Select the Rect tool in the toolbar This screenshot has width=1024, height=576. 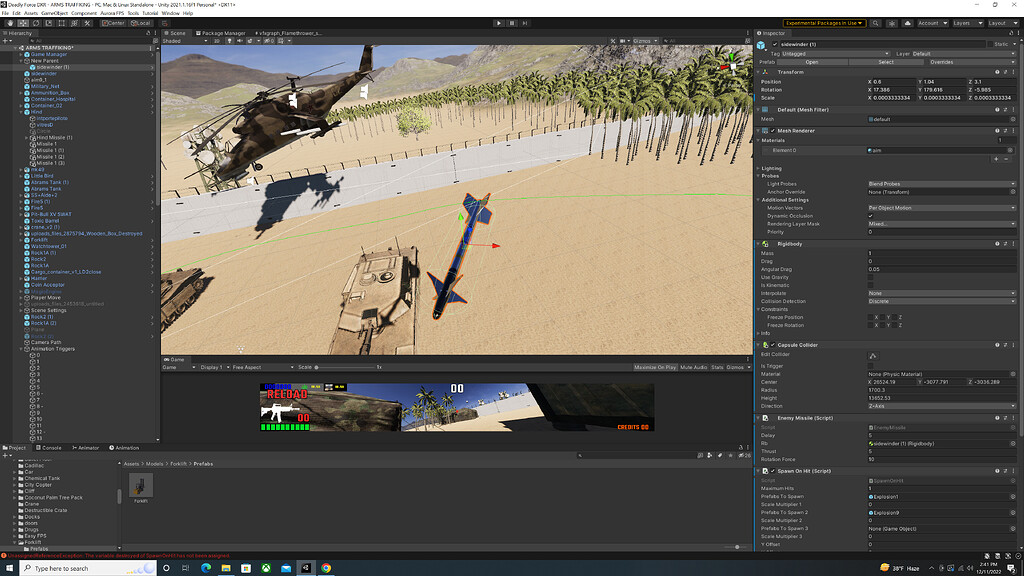click(62, 23)
